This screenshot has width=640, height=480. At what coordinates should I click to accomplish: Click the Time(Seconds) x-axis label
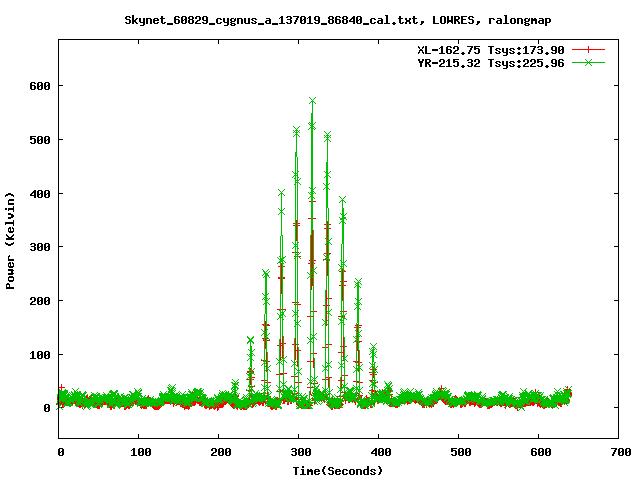point(338,471)
